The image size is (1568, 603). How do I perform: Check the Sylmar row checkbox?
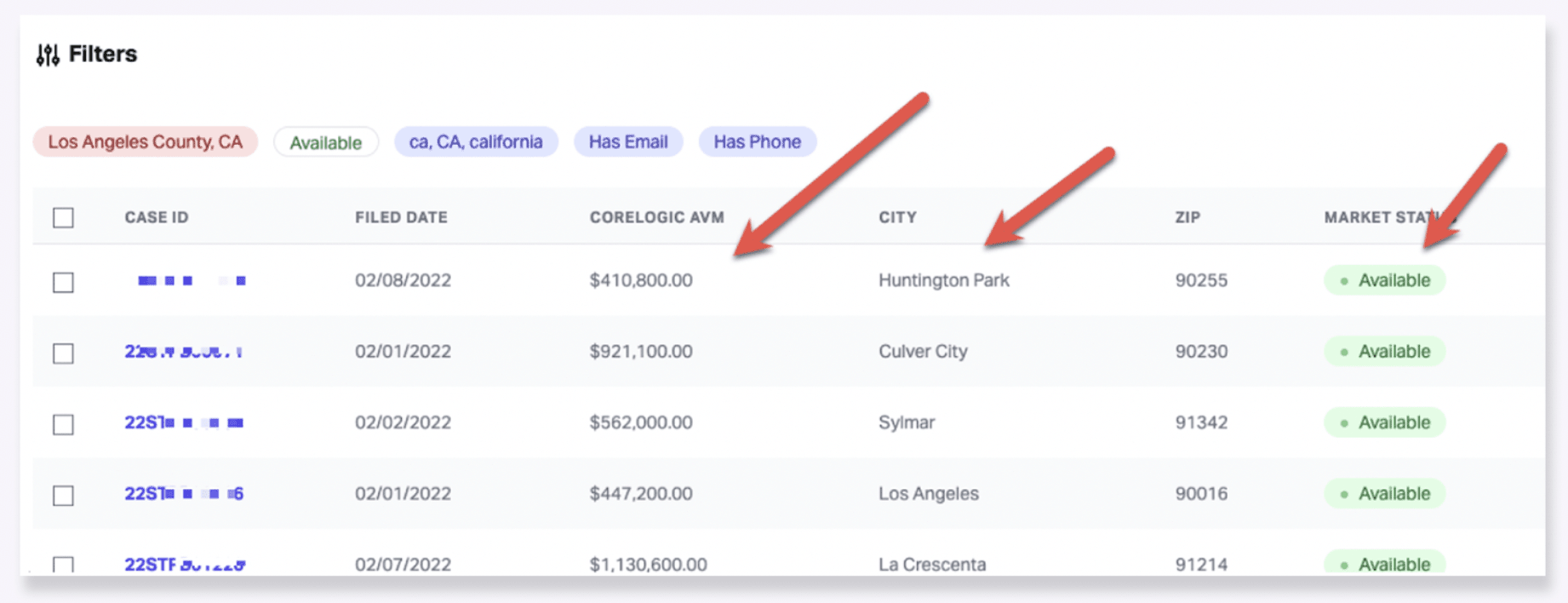pyautogui.click(x=63, y=424)
